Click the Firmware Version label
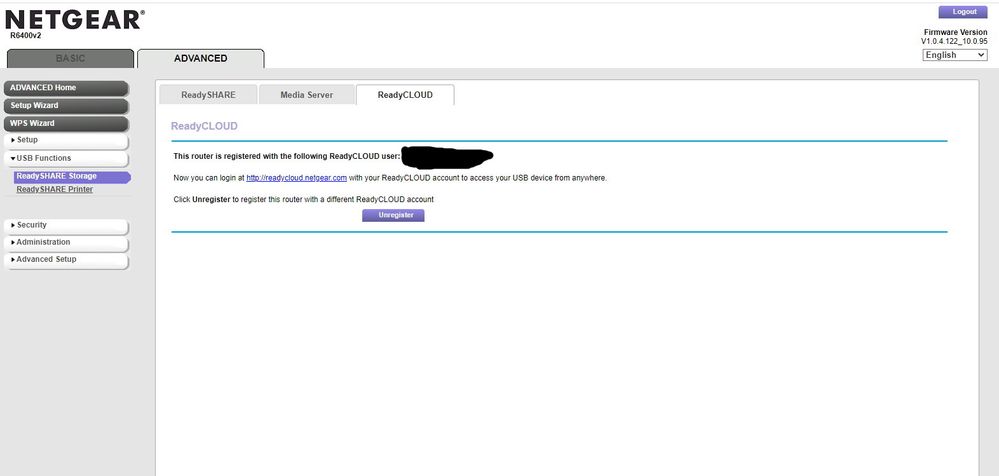The width and height of the screenshot is (999, 476). click(955, 32)
